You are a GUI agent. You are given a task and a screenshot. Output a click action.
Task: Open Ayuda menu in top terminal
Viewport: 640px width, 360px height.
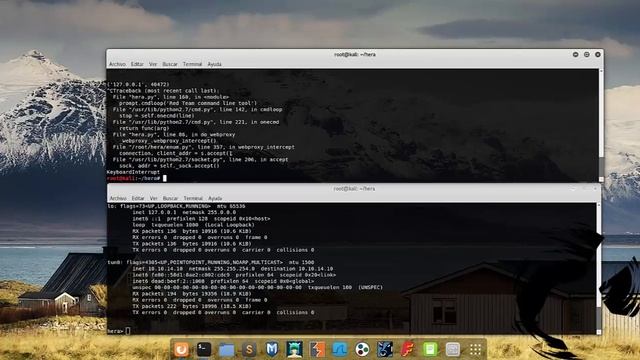pos(214,64)
